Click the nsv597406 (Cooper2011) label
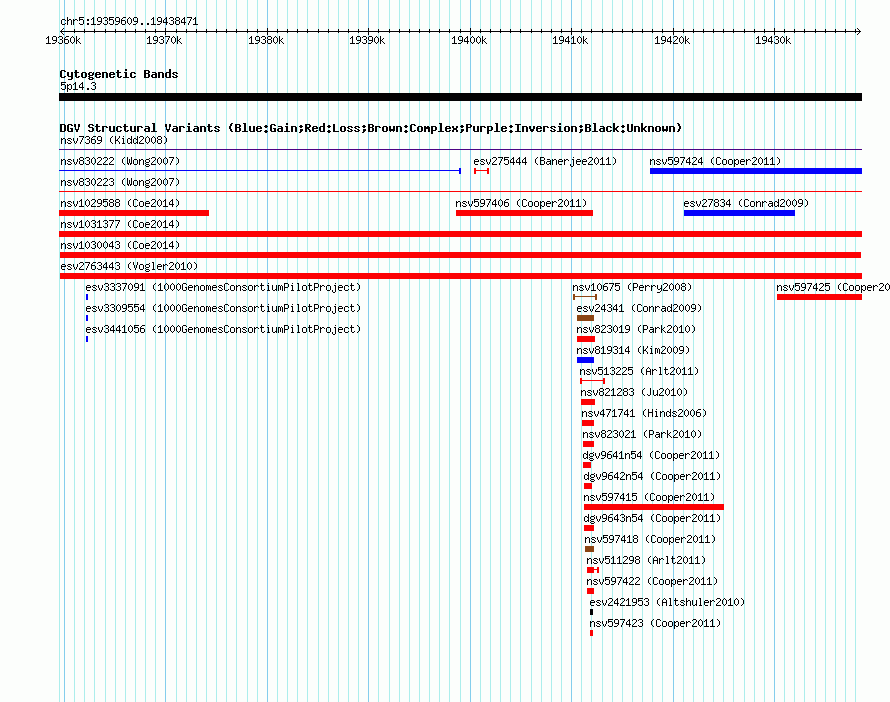Screen dimensions: 890x702 tap(521, 203)
